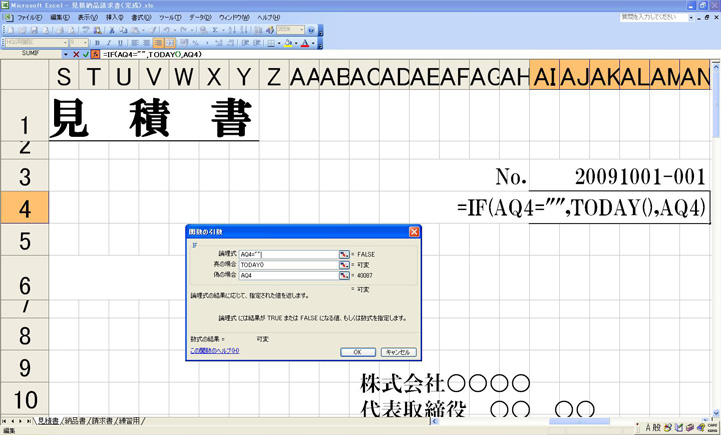Click the Sort Descending icon

(244, 30)
